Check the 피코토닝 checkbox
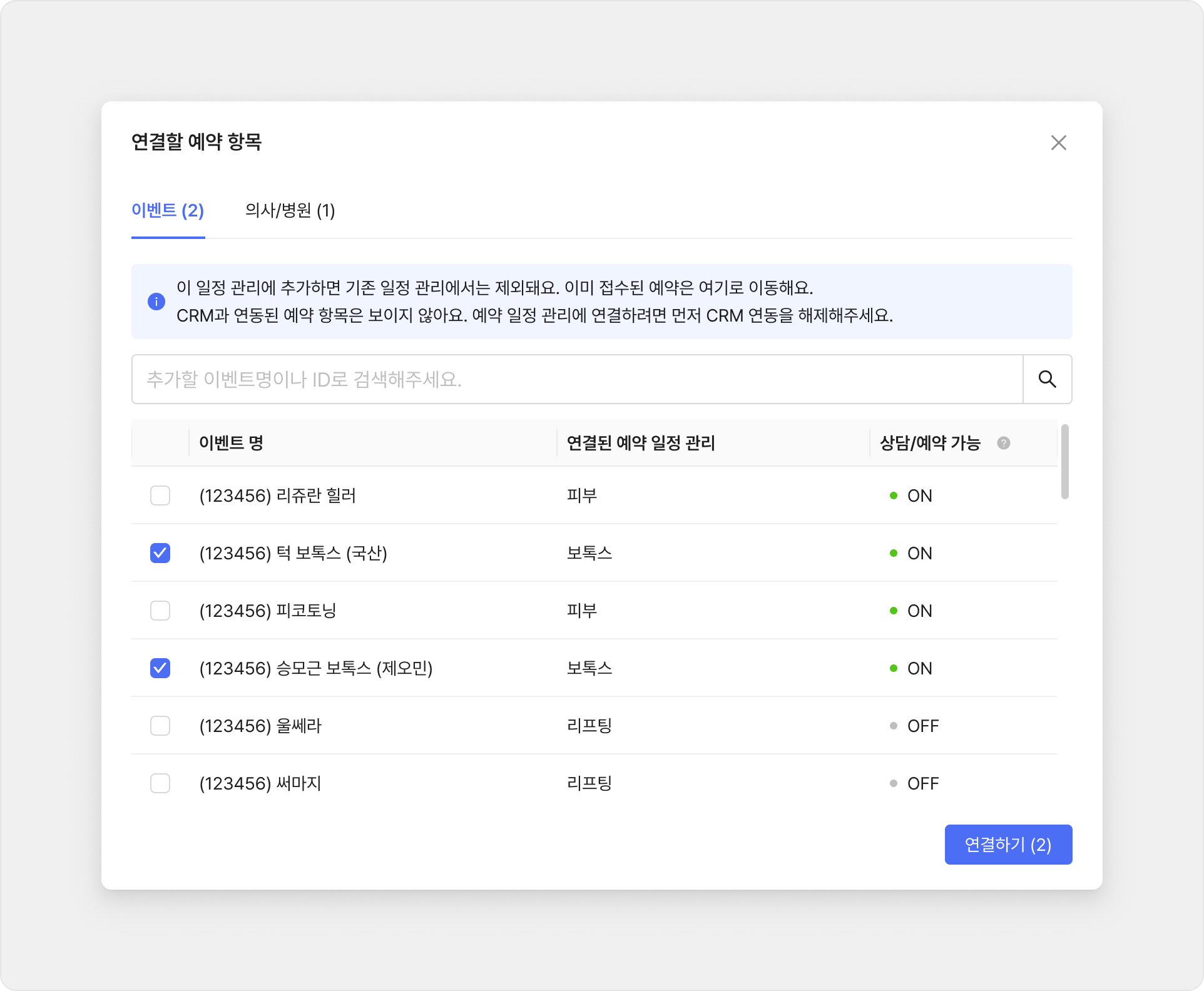Screen dimensions: 1204x991 click(160, 611)
